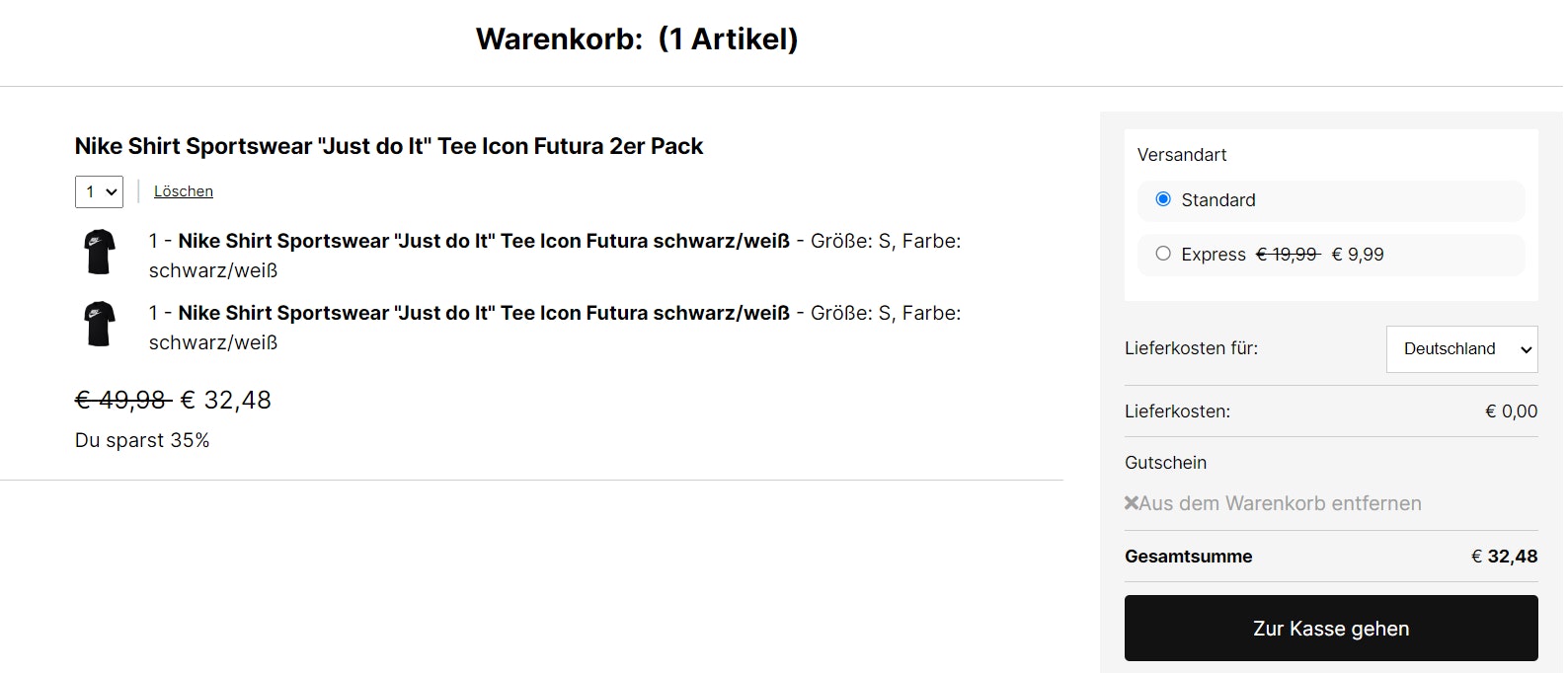Click the Lieferkosten value € 0,00
This screenshot has width=1568, height=673.
1511,411
